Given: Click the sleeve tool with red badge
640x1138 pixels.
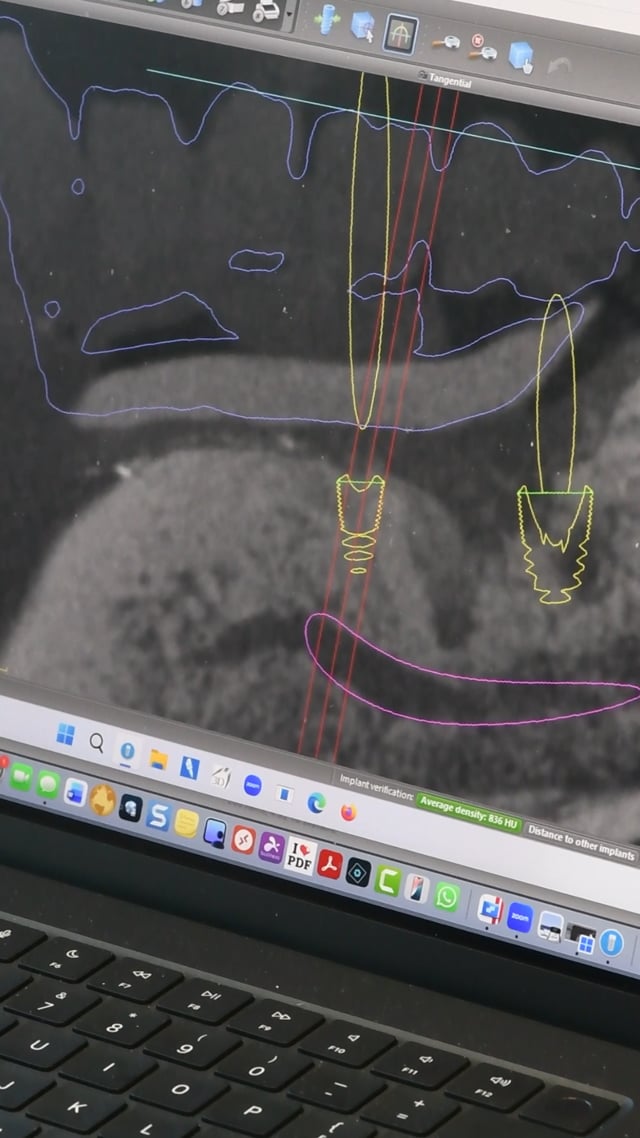Looking at the screenshot, I should tap(482, 48).
